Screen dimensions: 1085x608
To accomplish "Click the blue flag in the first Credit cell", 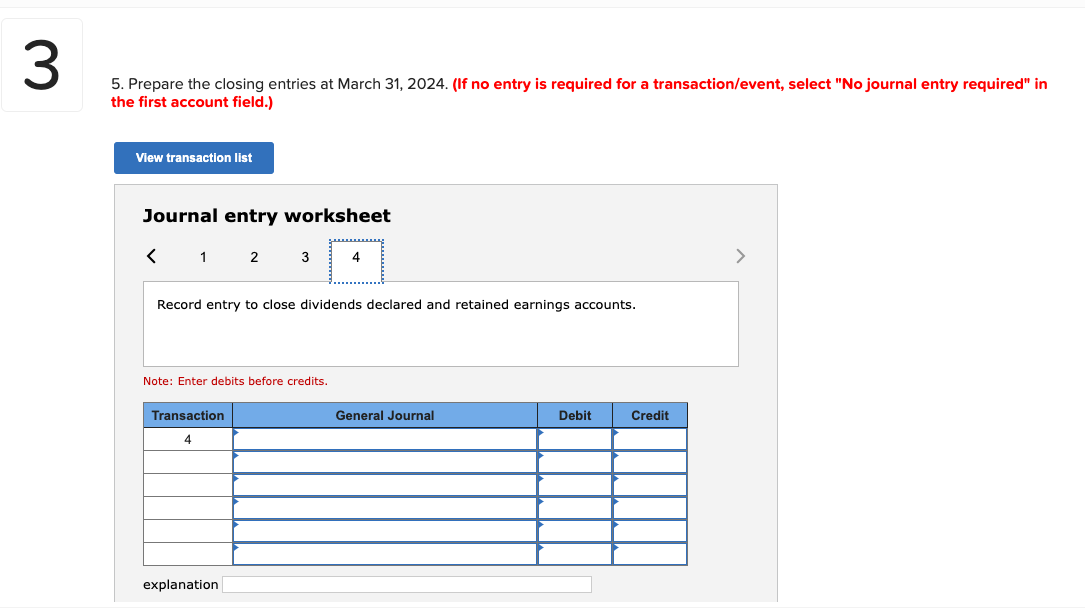I will click(617, 432).
